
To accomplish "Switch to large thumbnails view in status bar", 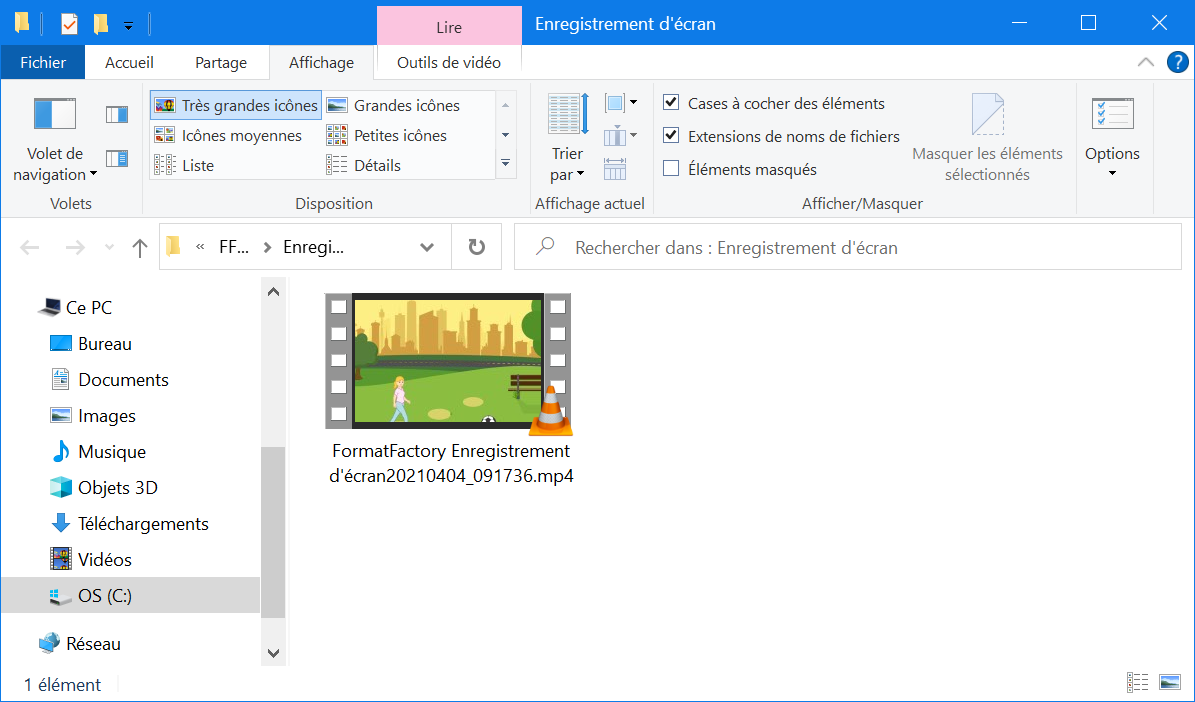I will tap(1169, 682).
